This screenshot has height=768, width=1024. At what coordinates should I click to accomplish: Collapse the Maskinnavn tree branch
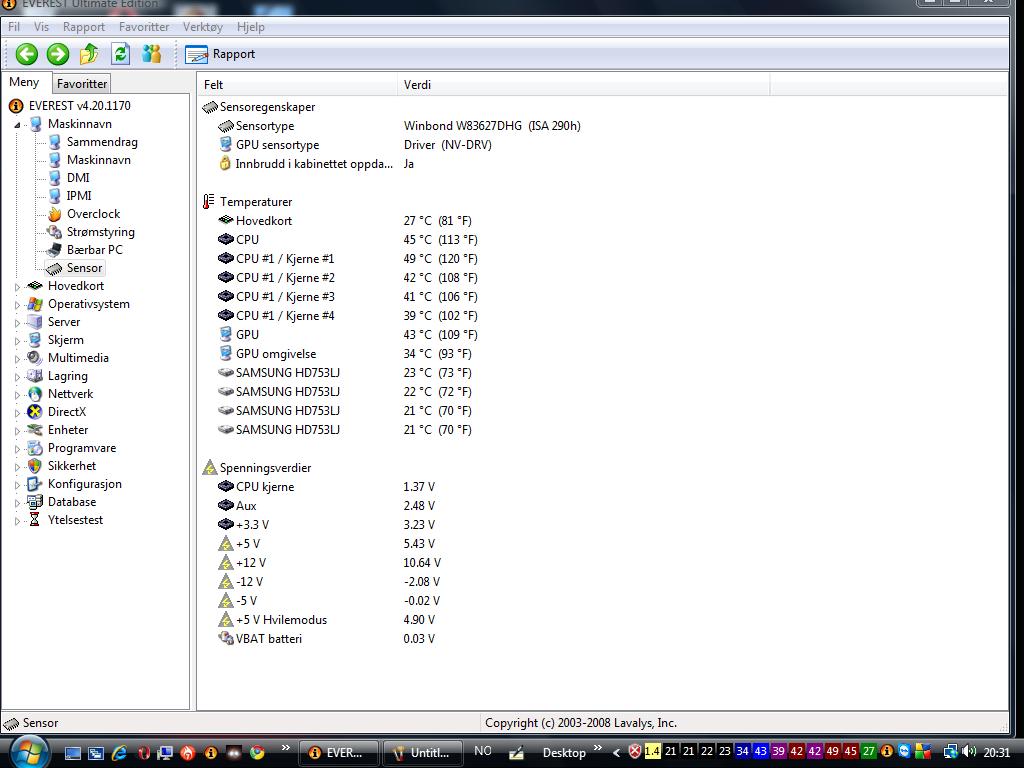tap(18, 125)
